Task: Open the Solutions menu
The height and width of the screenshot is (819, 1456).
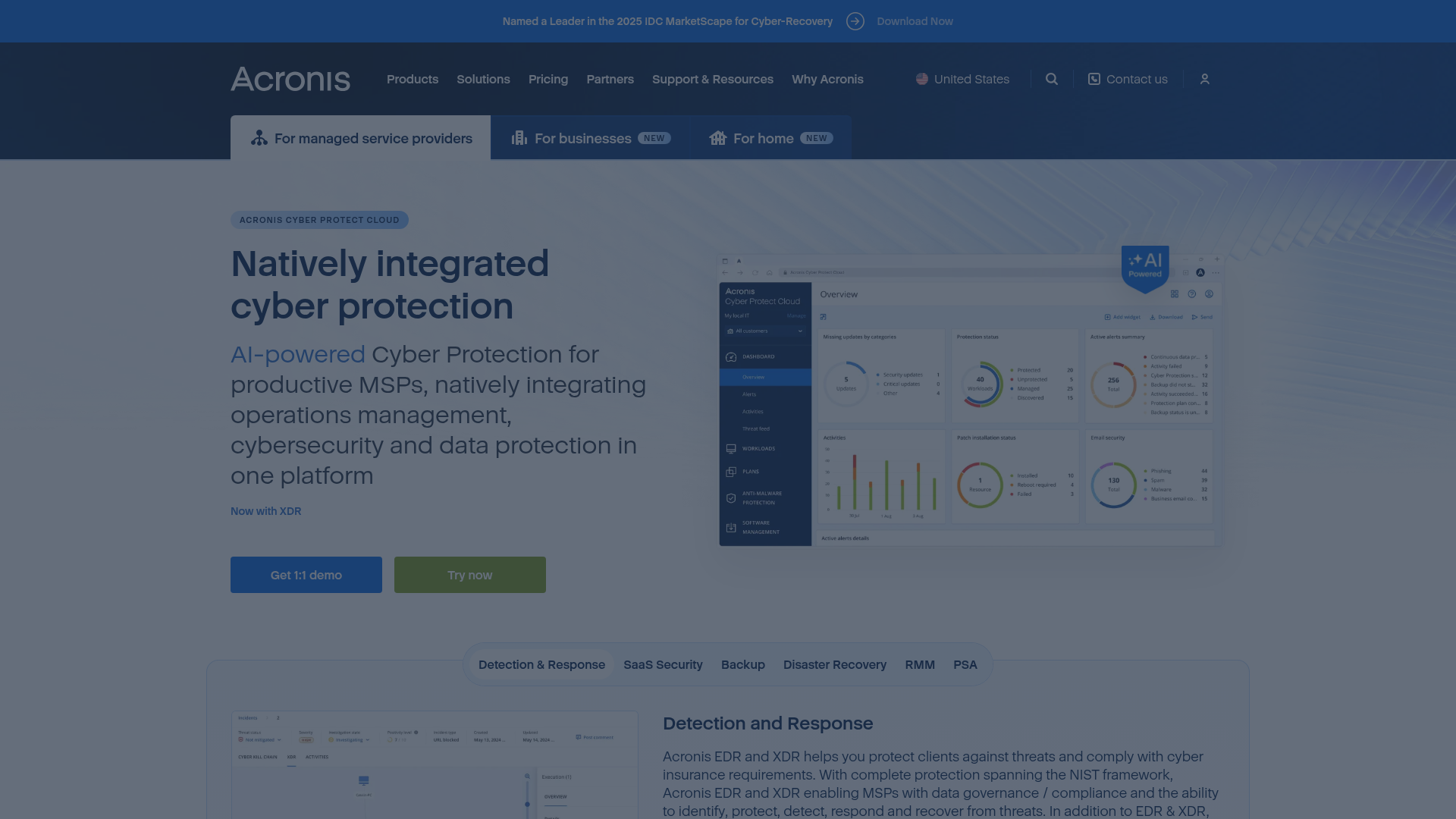Action: 483,79
